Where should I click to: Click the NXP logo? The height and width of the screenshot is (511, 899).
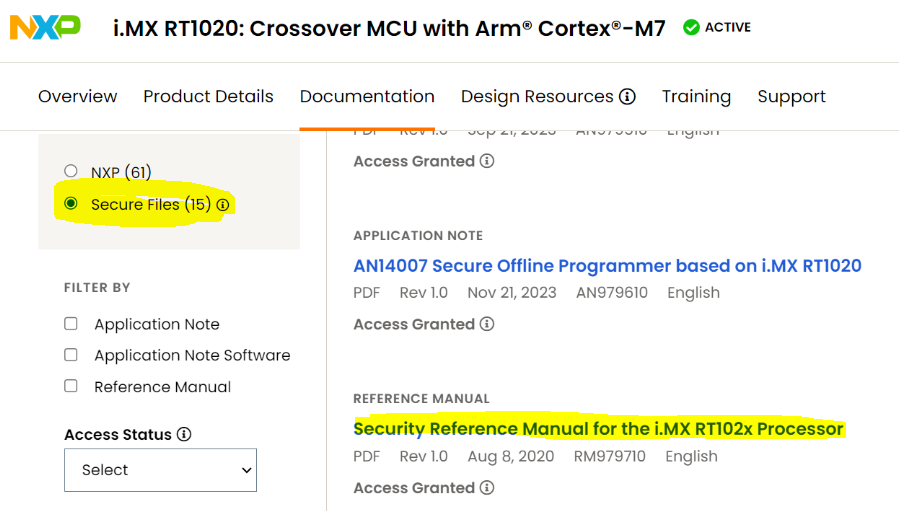tap(45, 27)
